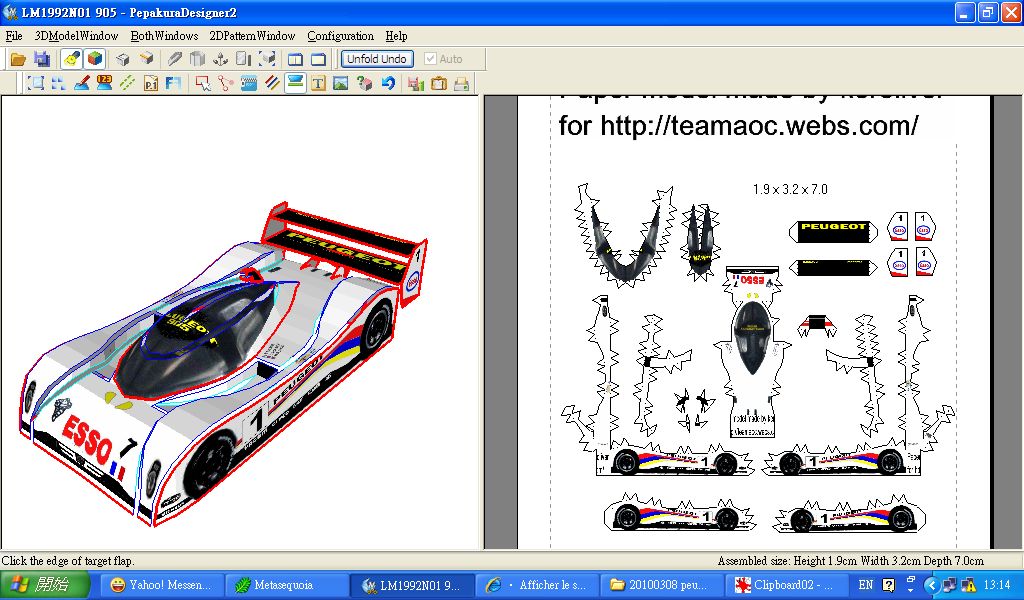Click the orange 123 edge ID icon

[104, 83]
